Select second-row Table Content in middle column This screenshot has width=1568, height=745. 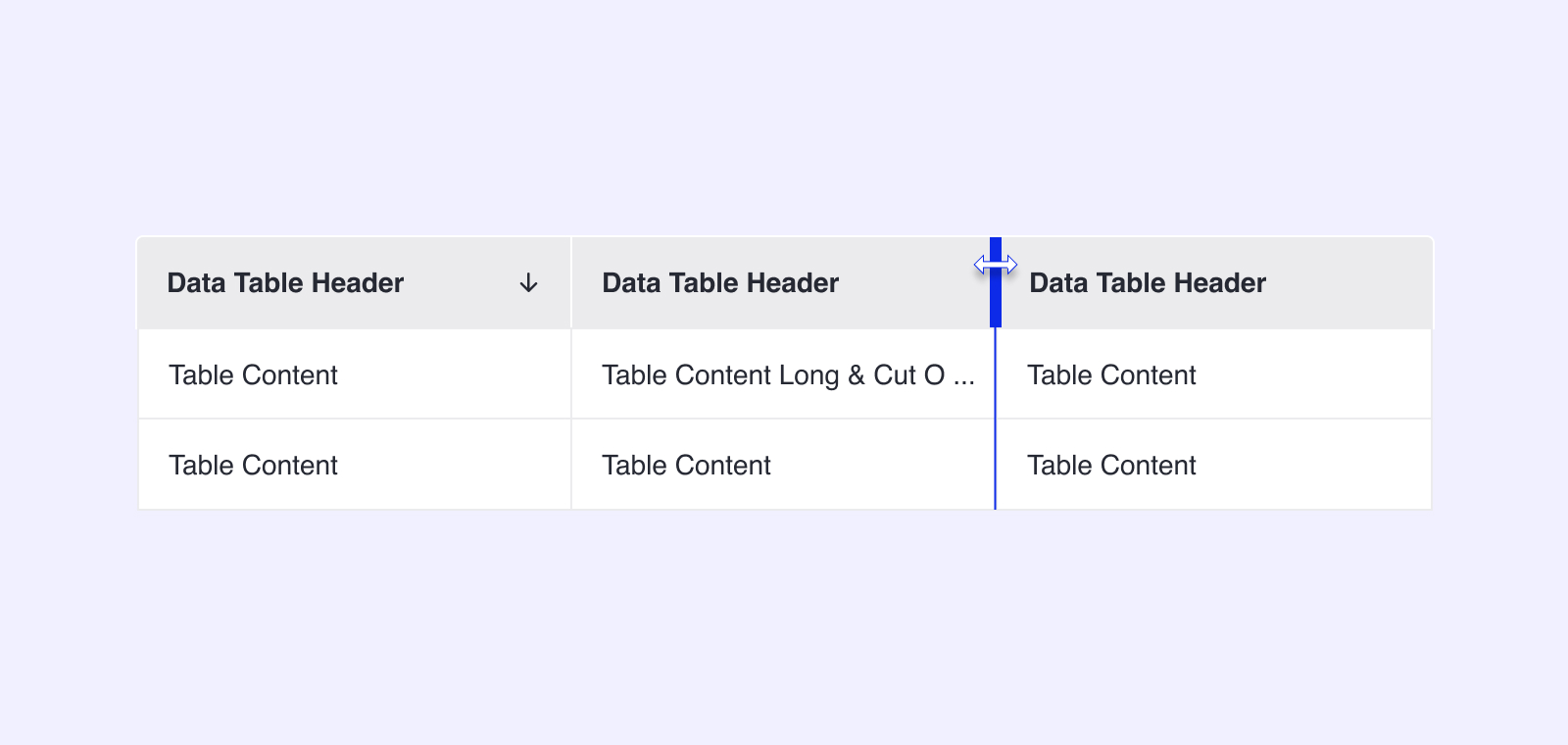tap(686, 466)
